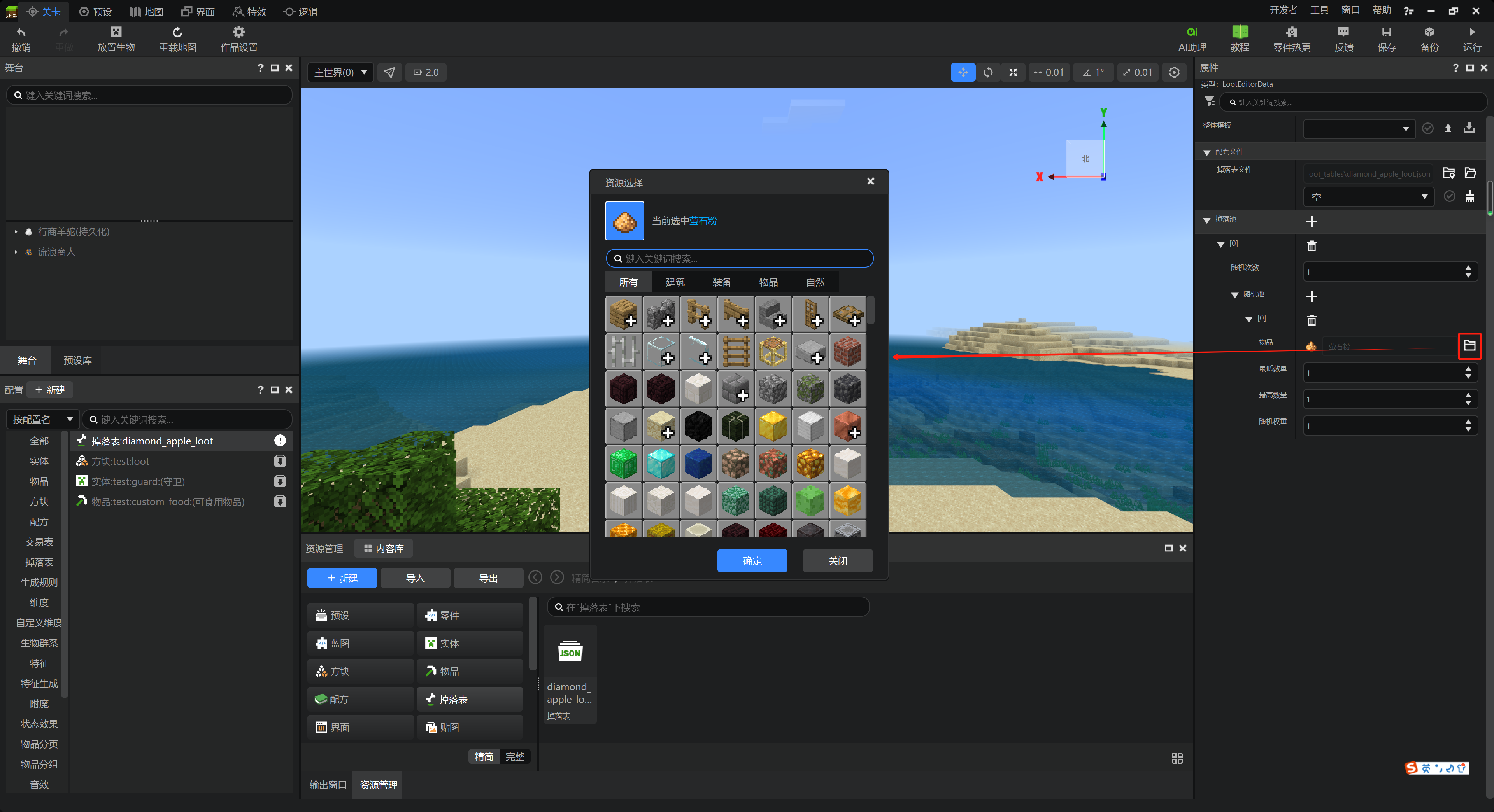This screenshot has width=1494, height=812.
Task: Switch to 装备 tab in resource dialog
Action: [x=721, y=282]
